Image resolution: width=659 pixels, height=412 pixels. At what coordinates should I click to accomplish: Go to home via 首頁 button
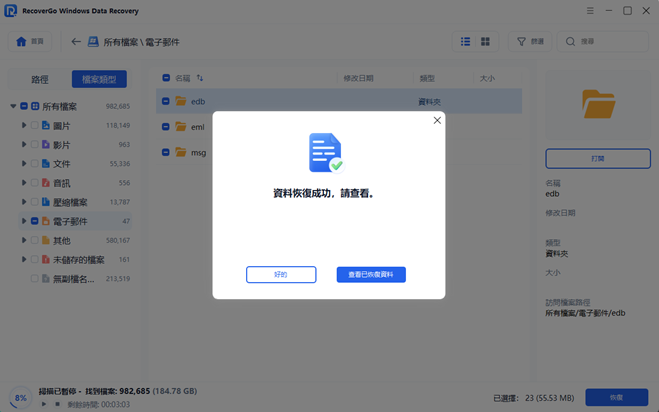pyautogui.click(x=30, y=41)
